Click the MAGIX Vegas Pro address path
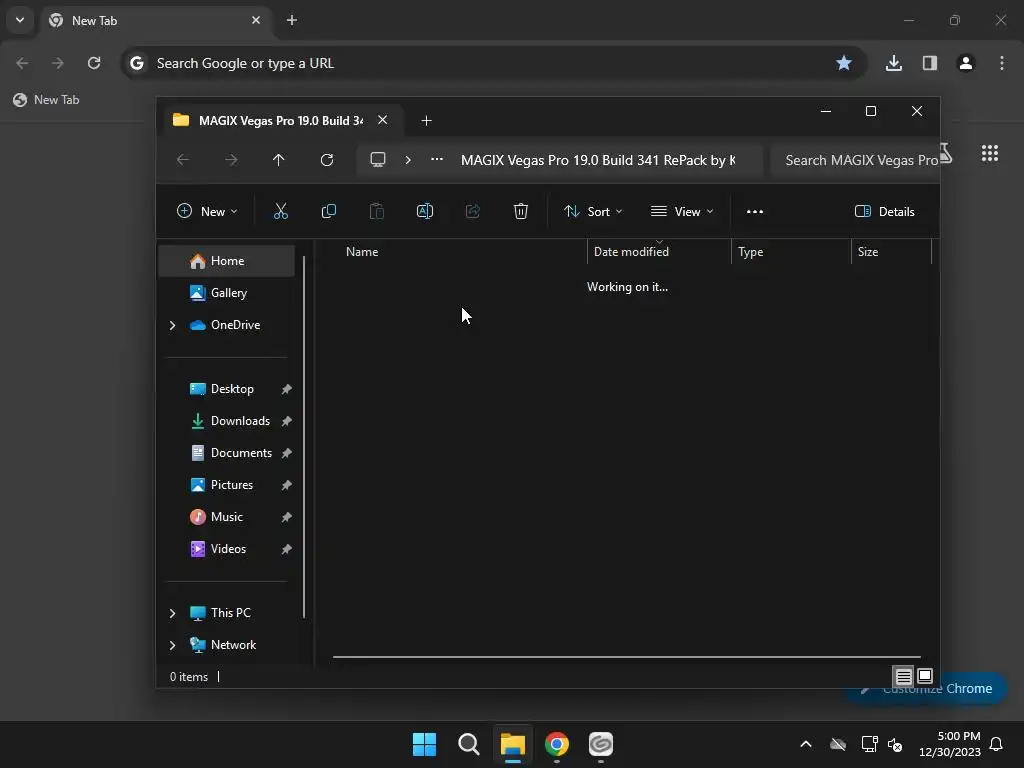The width and height of the screenshot is (1024, 768). click(x=598, y=160)
